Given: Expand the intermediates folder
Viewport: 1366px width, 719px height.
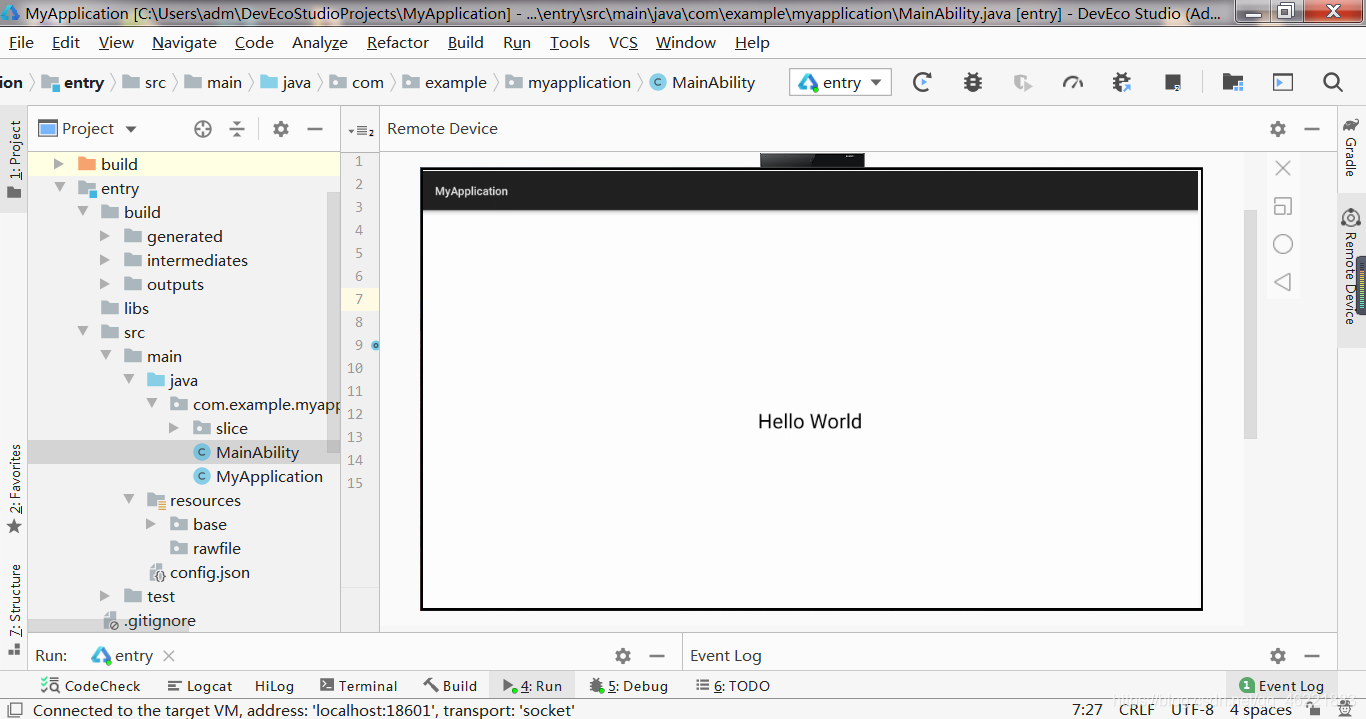Looking at the screenshot, I should (105, 260).
